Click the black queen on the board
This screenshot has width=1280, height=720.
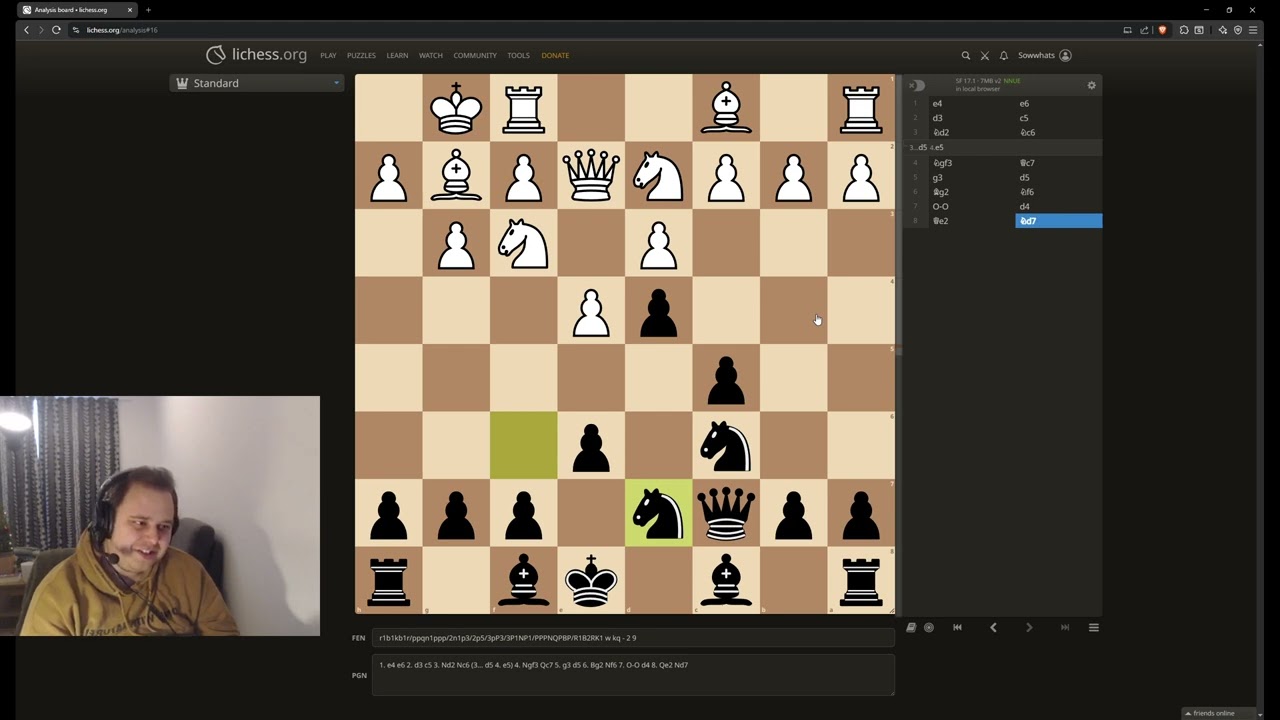[x=726, y=513]
